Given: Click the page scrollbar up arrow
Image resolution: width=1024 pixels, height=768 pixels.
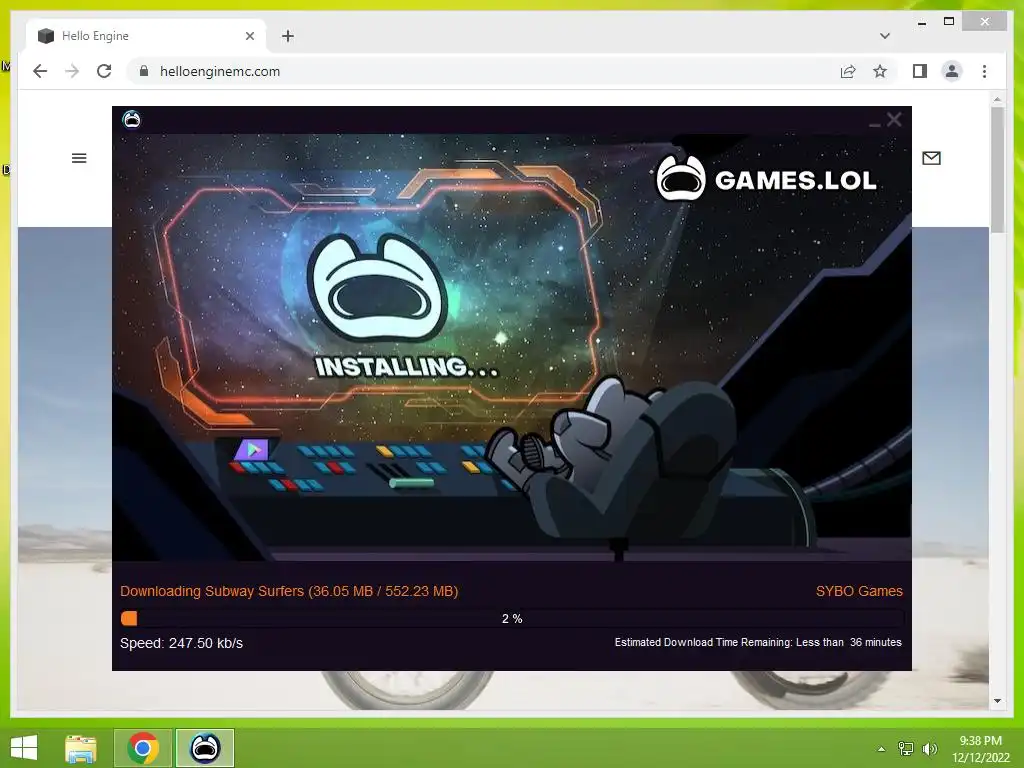Looking at the screenshot, I should point(997,100).
